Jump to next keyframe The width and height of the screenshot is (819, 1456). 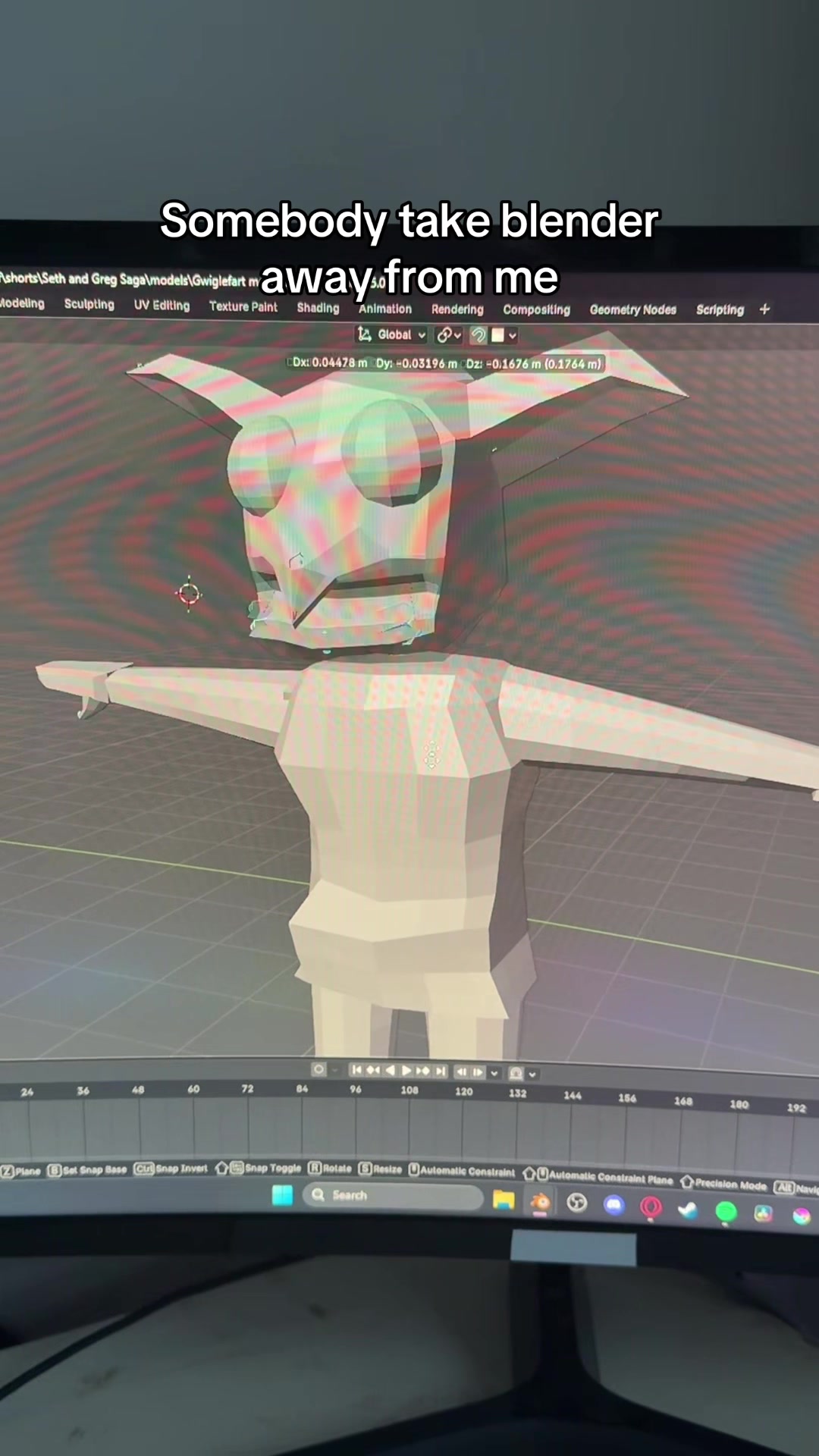423,1071
